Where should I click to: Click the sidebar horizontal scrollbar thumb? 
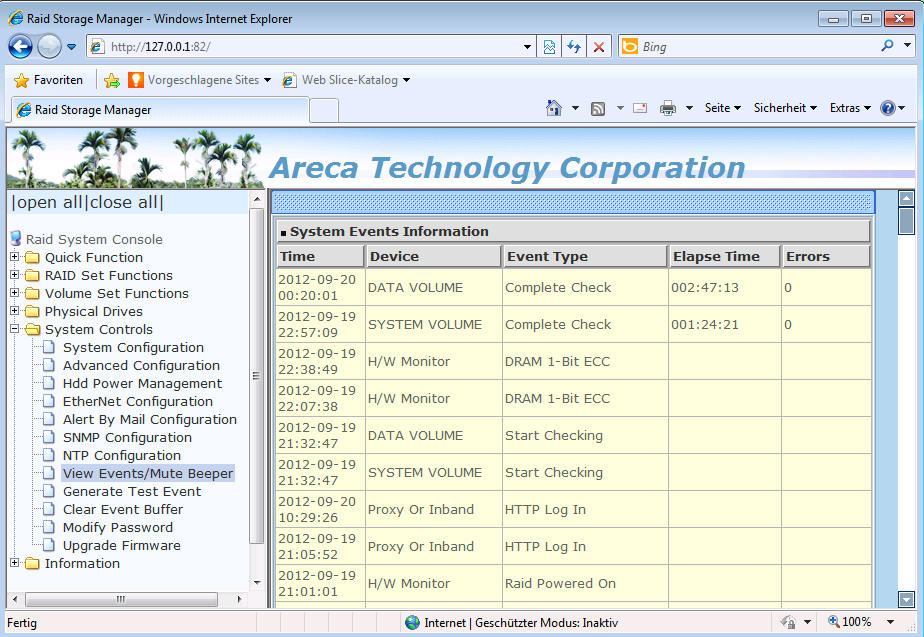click(x=121, y=599)
